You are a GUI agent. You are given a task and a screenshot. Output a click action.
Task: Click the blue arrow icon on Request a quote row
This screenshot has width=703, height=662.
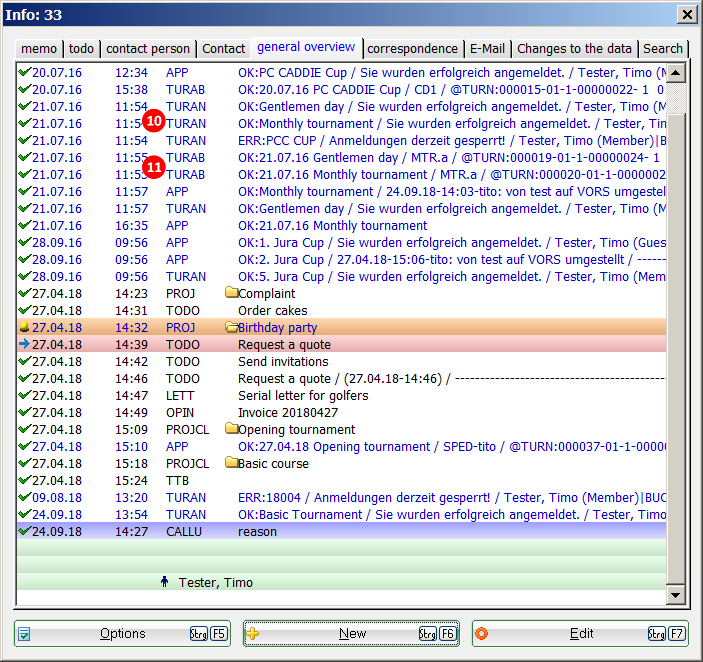(x=24, y=345)
